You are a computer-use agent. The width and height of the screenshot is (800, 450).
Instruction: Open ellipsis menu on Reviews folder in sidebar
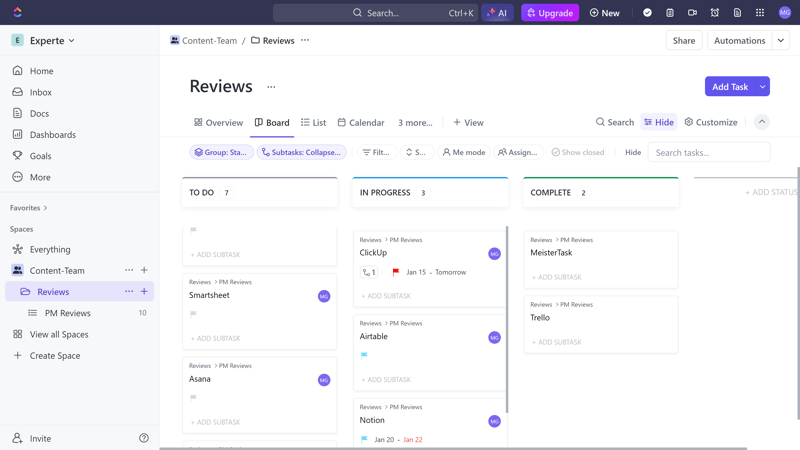[129, 291]
